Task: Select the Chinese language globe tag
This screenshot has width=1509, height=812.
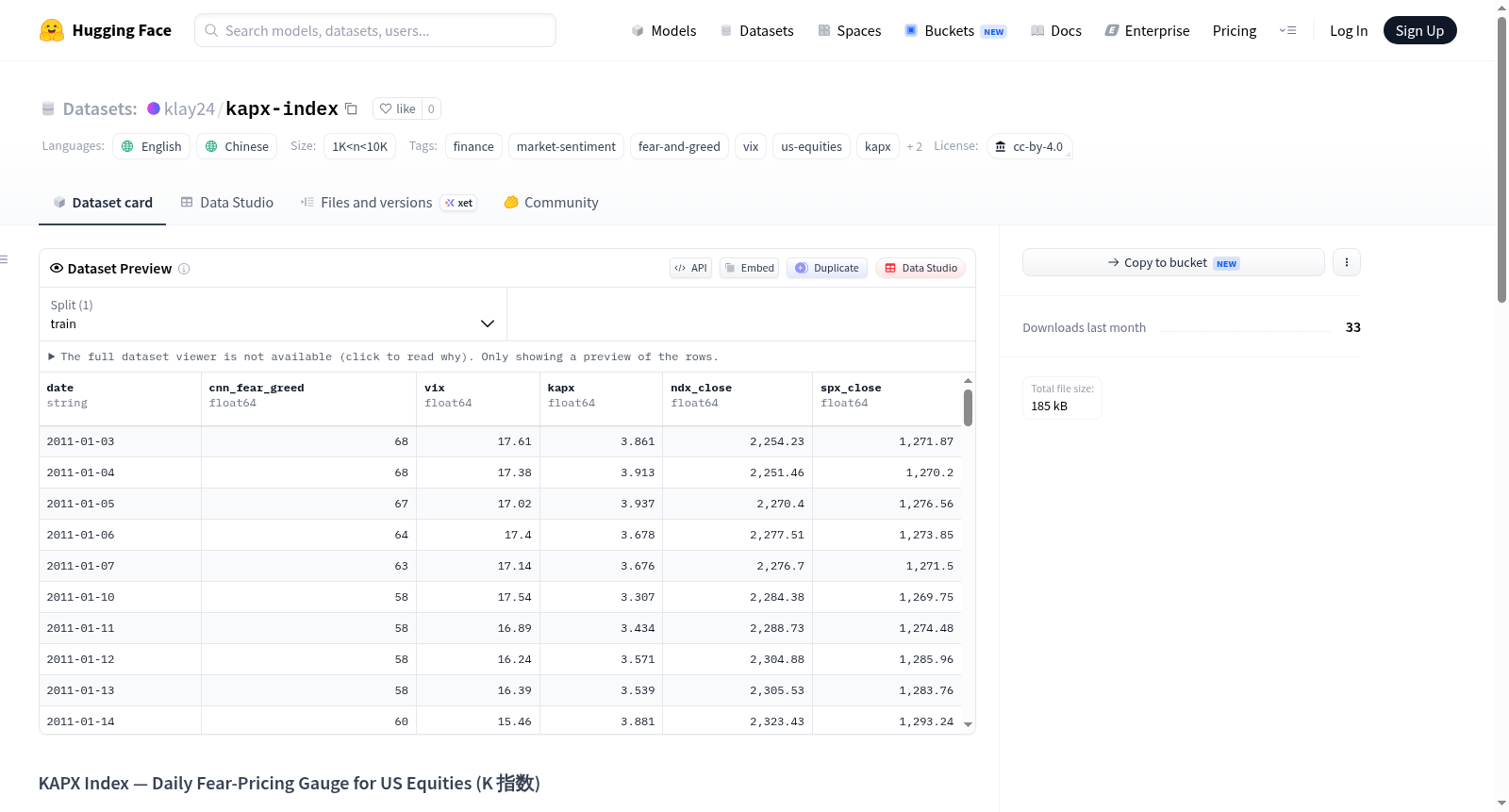Action: (237, 146)
